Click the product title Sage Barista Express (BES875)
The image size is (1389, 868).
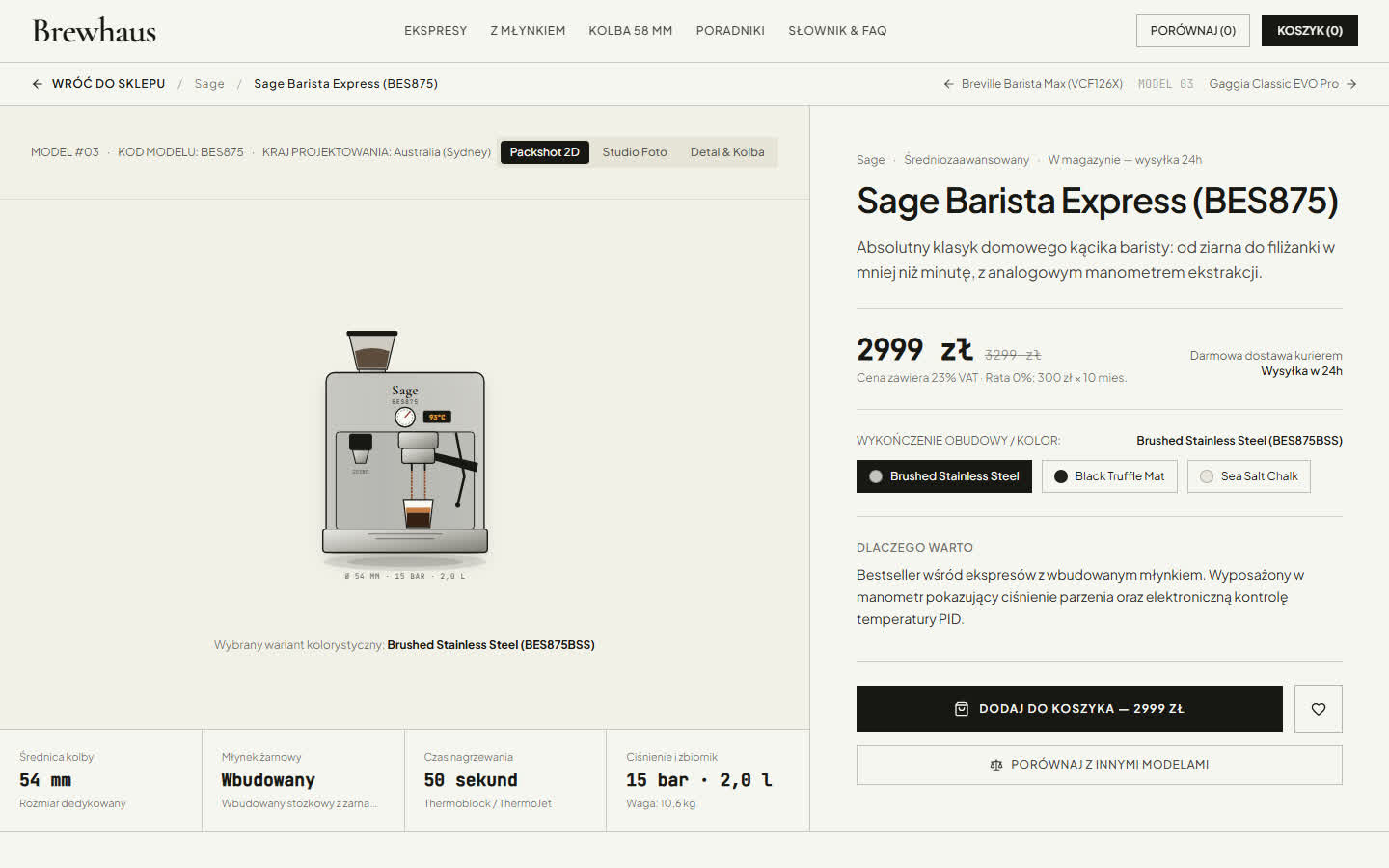[x=1098, y=201]
